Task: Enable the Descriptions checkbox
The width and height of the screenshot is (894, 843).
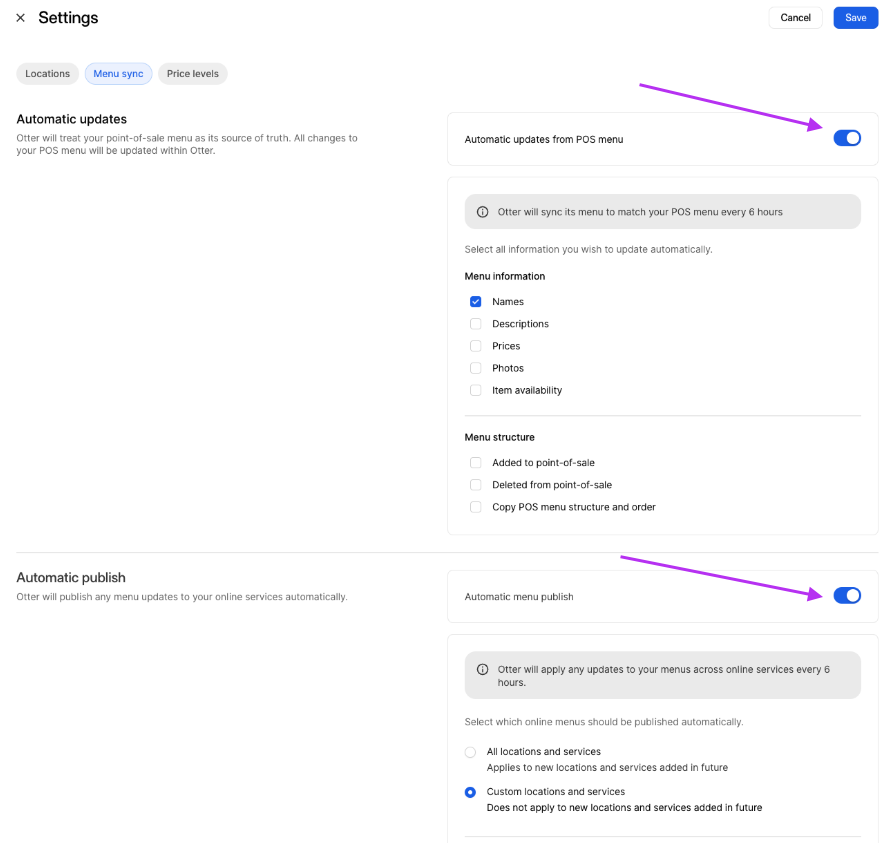Action: click(476, 324)
